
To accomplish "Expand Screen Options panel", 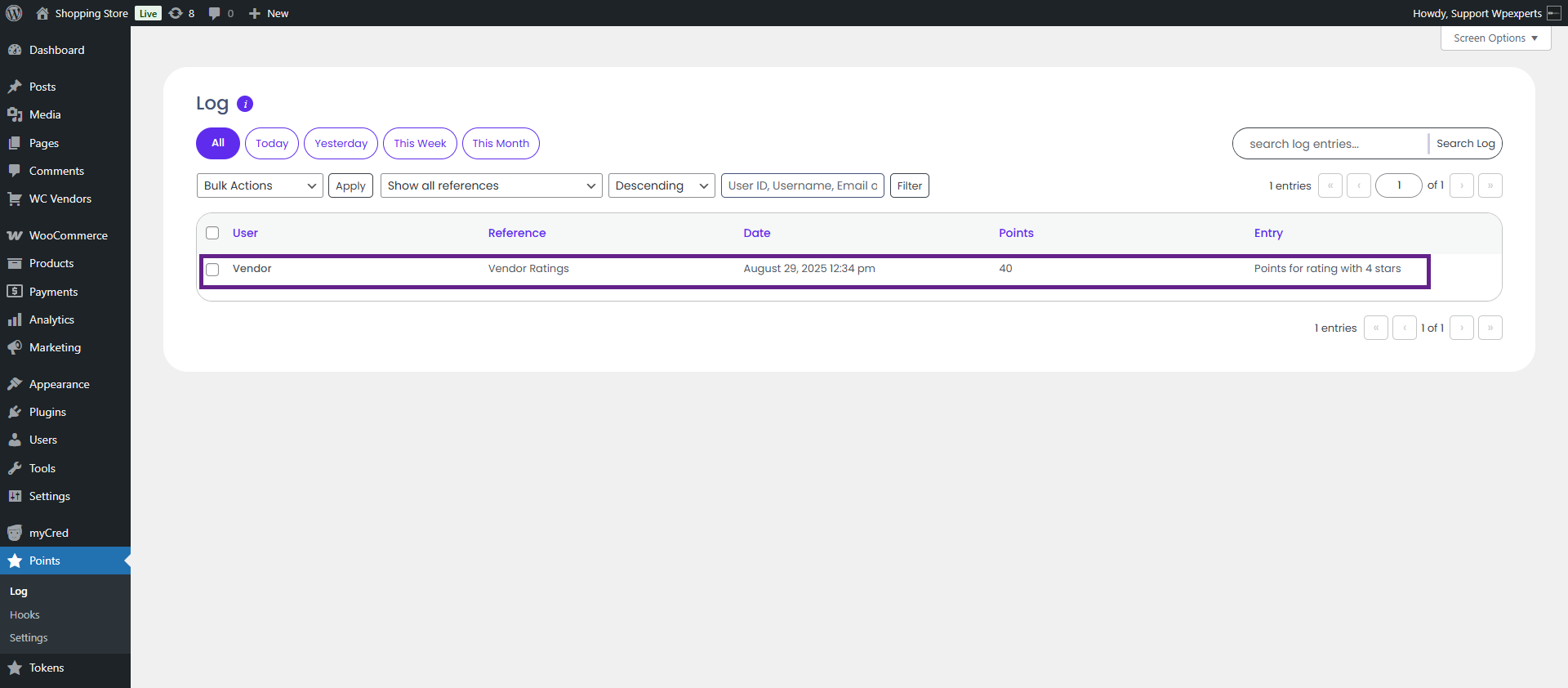I will (x=1494, y=38).
